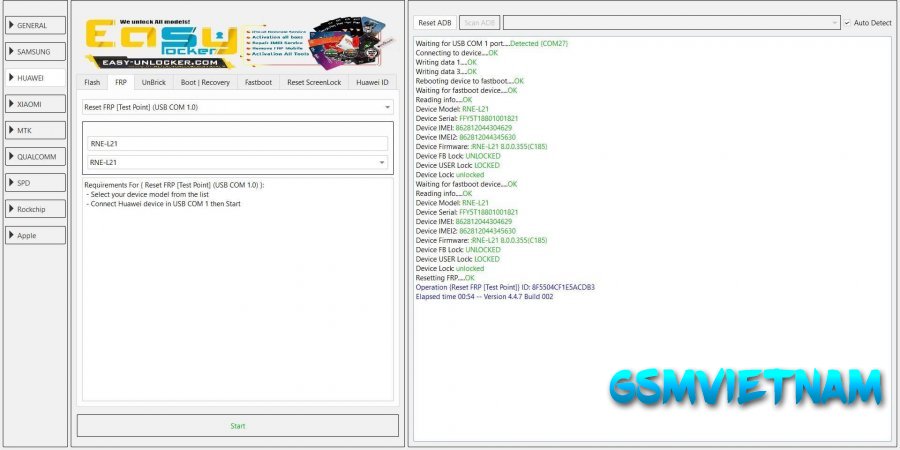Click 'Writing data 3....OK' log line
This screenshot has height=450, width=900.
[446, 72]
